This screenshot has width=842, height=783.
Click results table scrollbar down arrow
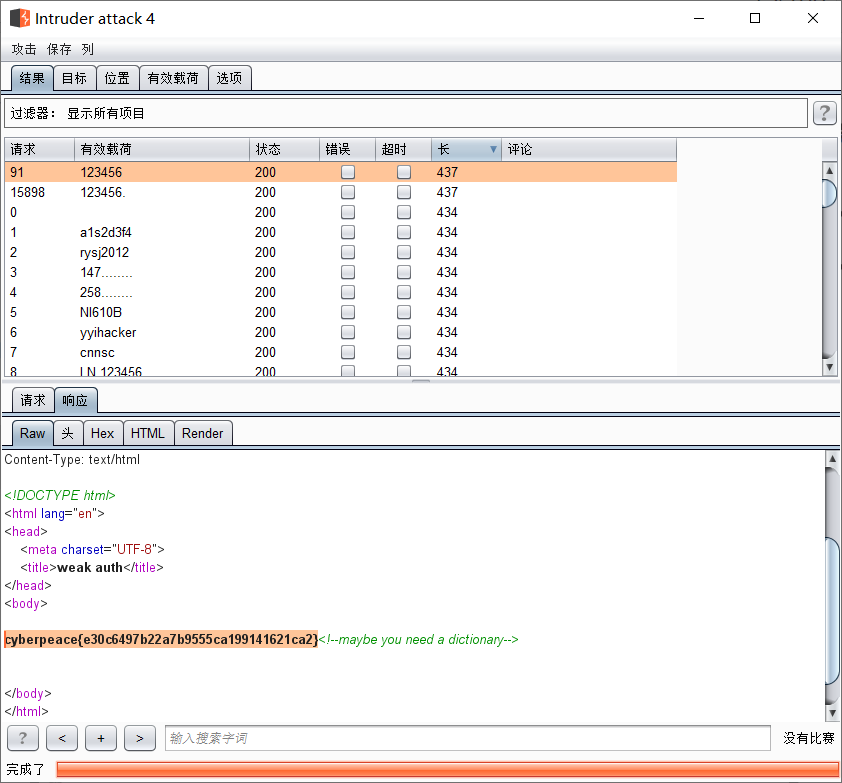click(830, 367)
